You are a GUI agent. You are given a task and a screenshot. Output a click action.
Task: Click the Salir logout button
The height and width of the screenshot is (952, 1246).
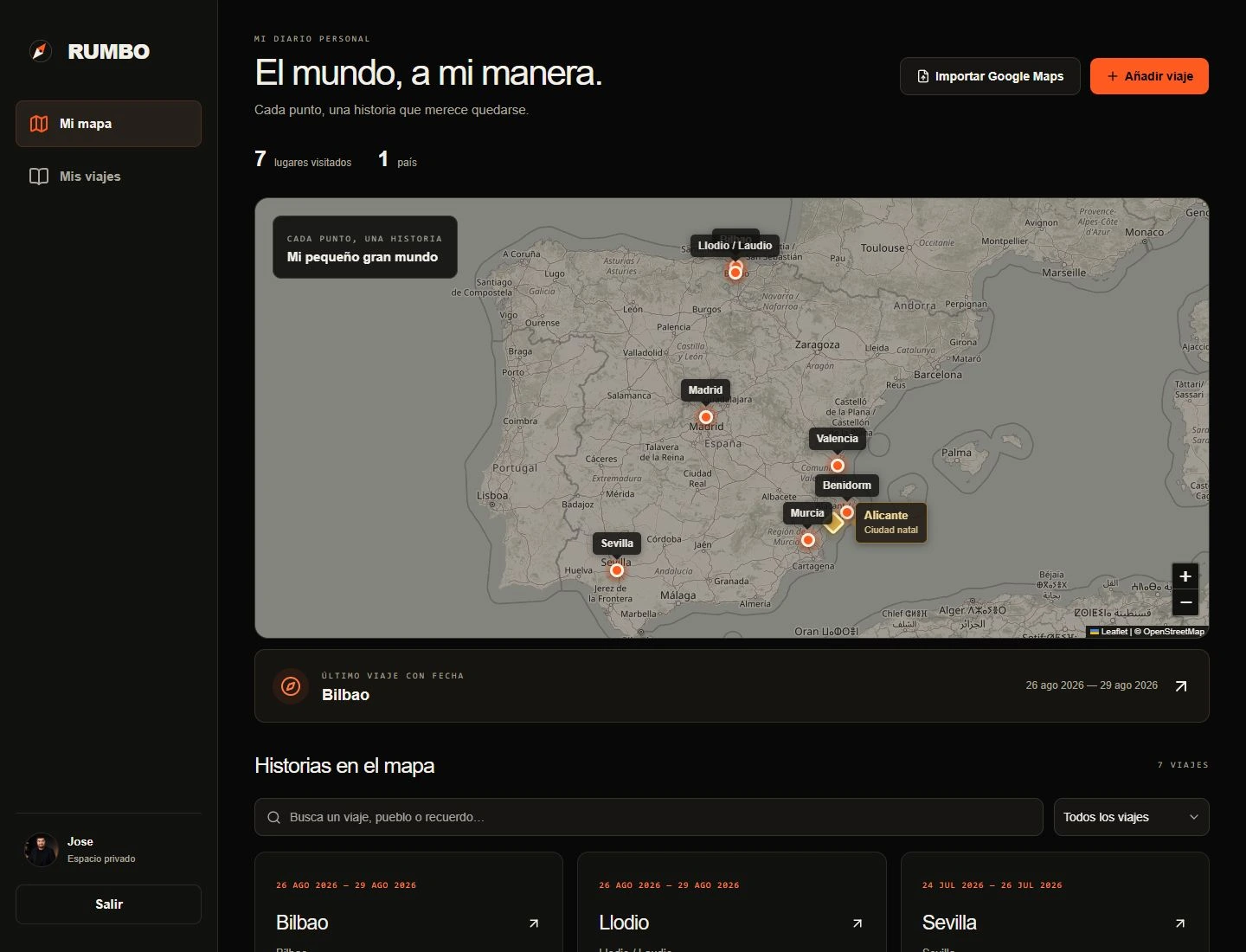click(x=108, y=904)
